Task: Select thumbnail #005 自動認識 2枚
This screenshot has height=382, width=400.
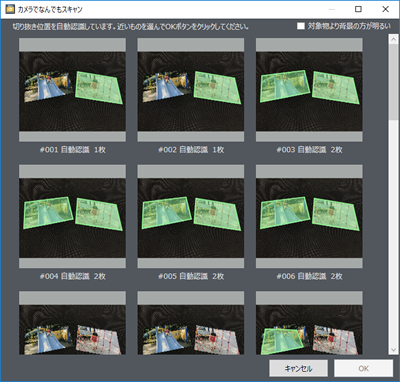Action: click(x=191, y=216)
